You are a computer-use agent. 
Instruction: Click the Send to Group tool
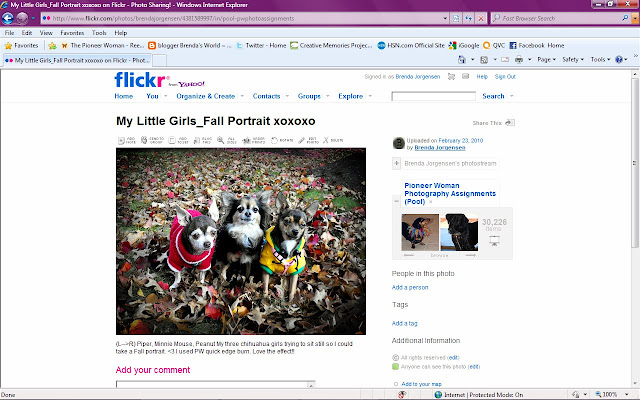point(152,140)
